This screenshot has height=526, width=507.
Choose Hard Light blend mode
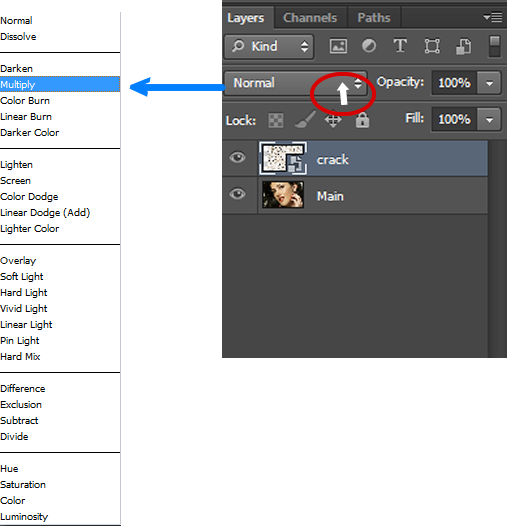click(x=24, y=293)
